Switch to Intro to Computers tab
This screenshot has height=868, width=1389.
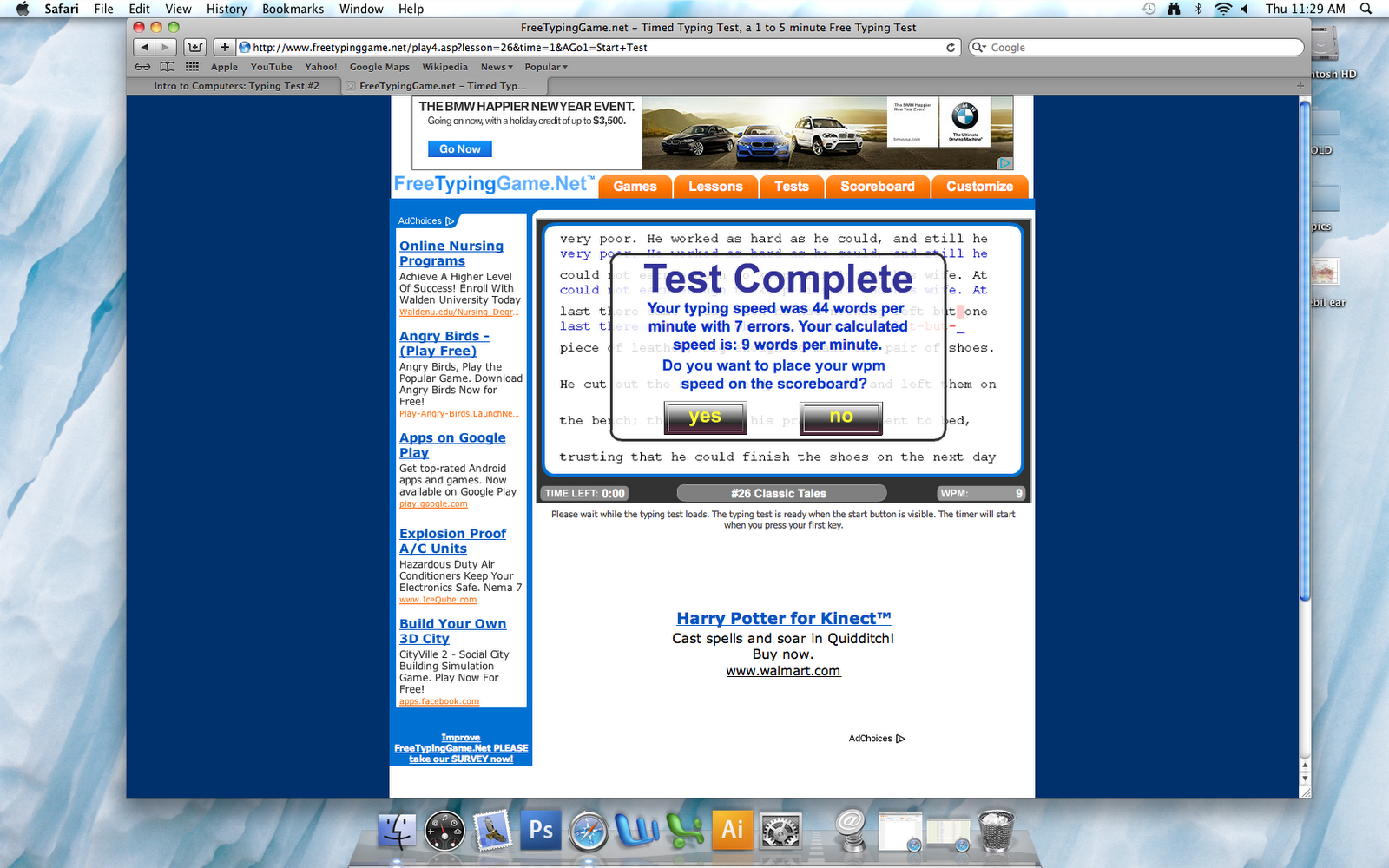pos(235,86)
